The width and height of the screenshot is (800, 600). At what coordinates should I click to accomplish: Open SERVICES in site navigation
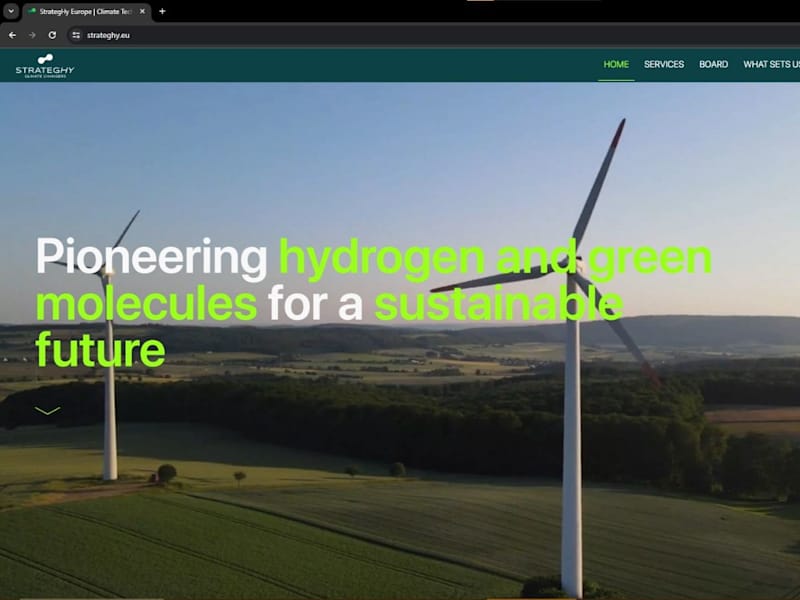tap(664, 64)
